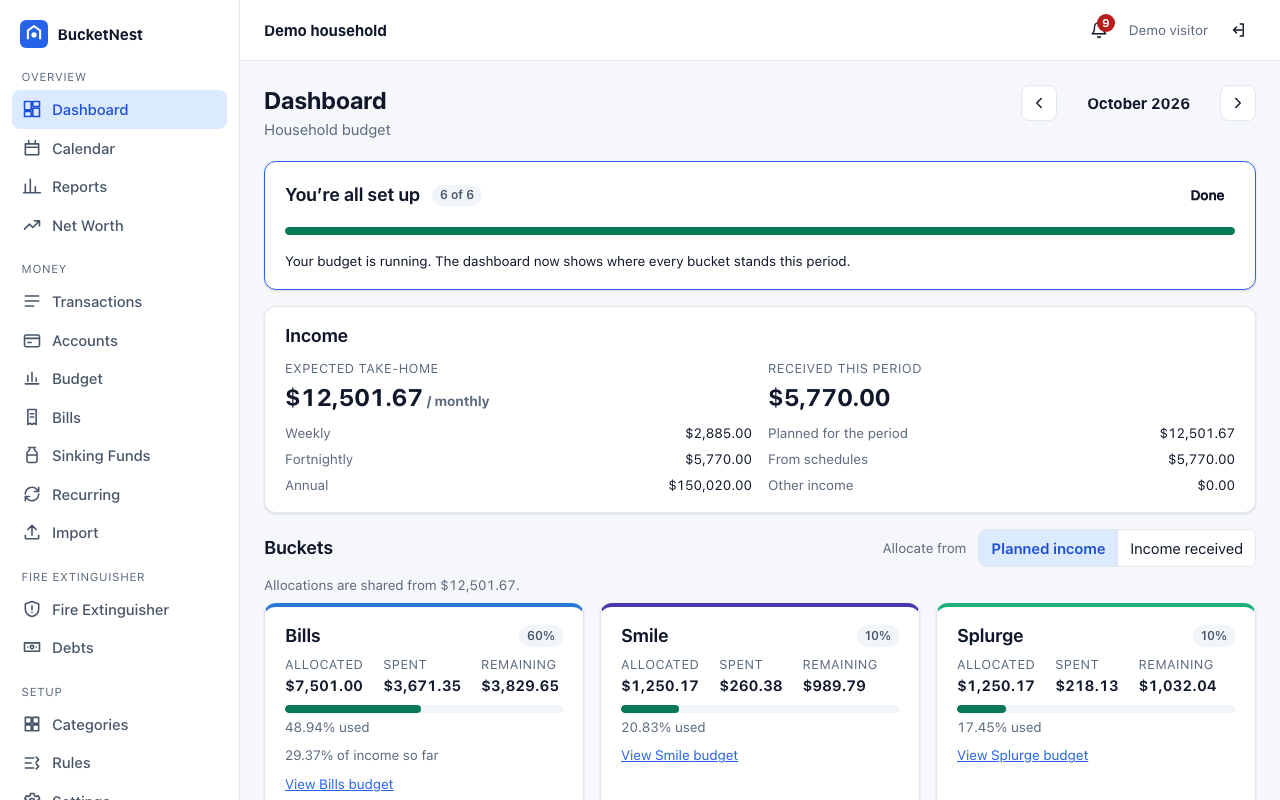
Task: Click the Calendar sidebar icon
Action: (x=32, y=149)
